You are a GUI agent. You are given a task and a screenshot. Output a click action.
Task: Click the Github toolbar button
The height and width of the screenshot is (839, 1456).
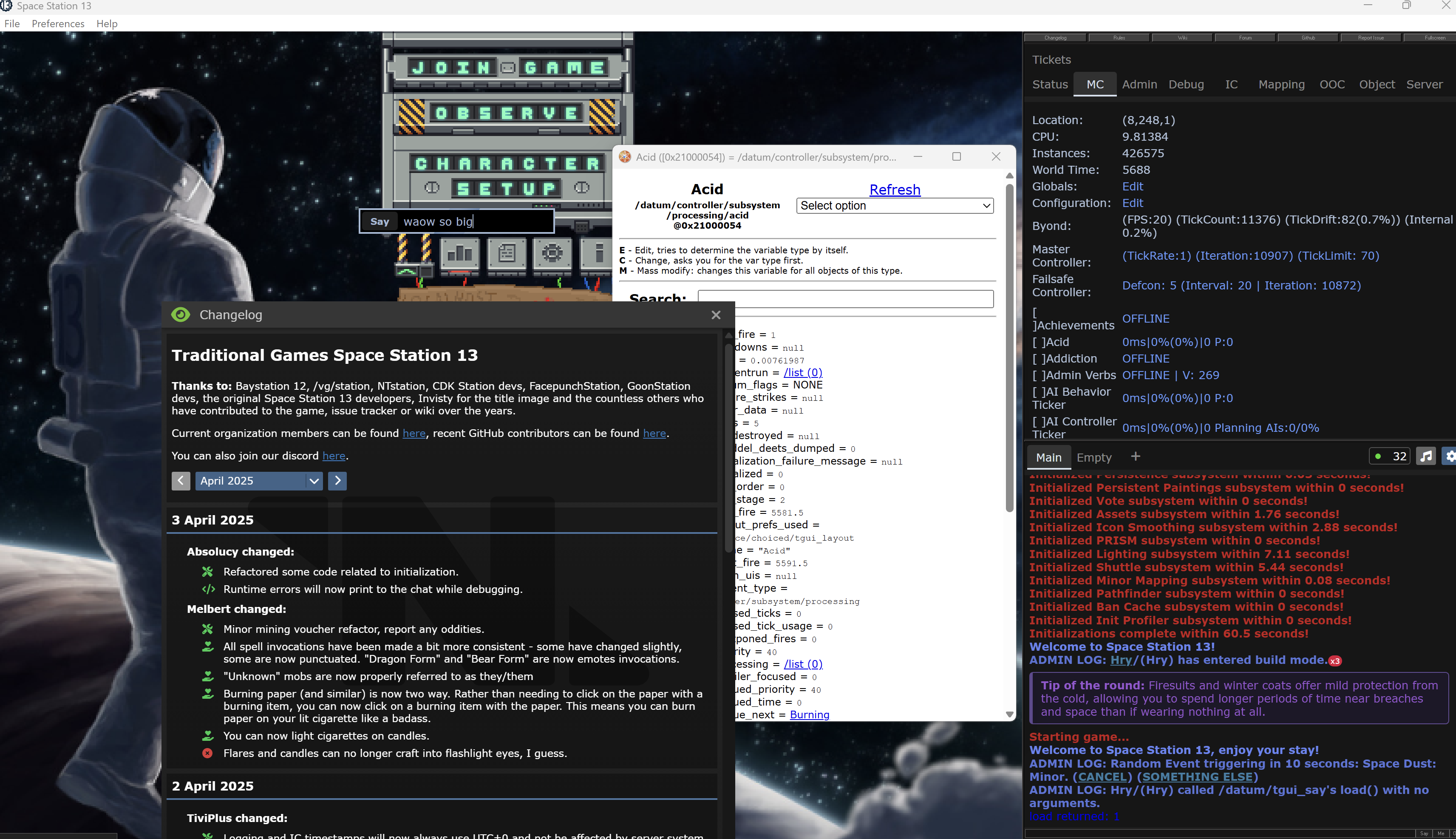pyautogui.click(x=1309, y=38)
